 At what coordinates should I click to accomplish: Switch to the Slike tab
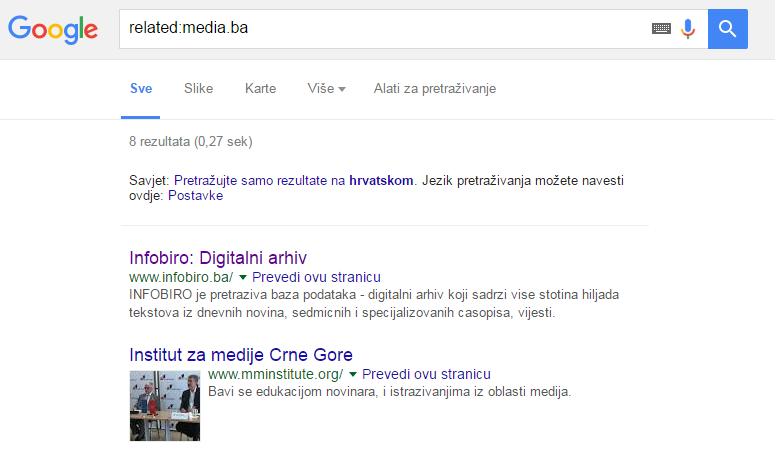[198, 88]
